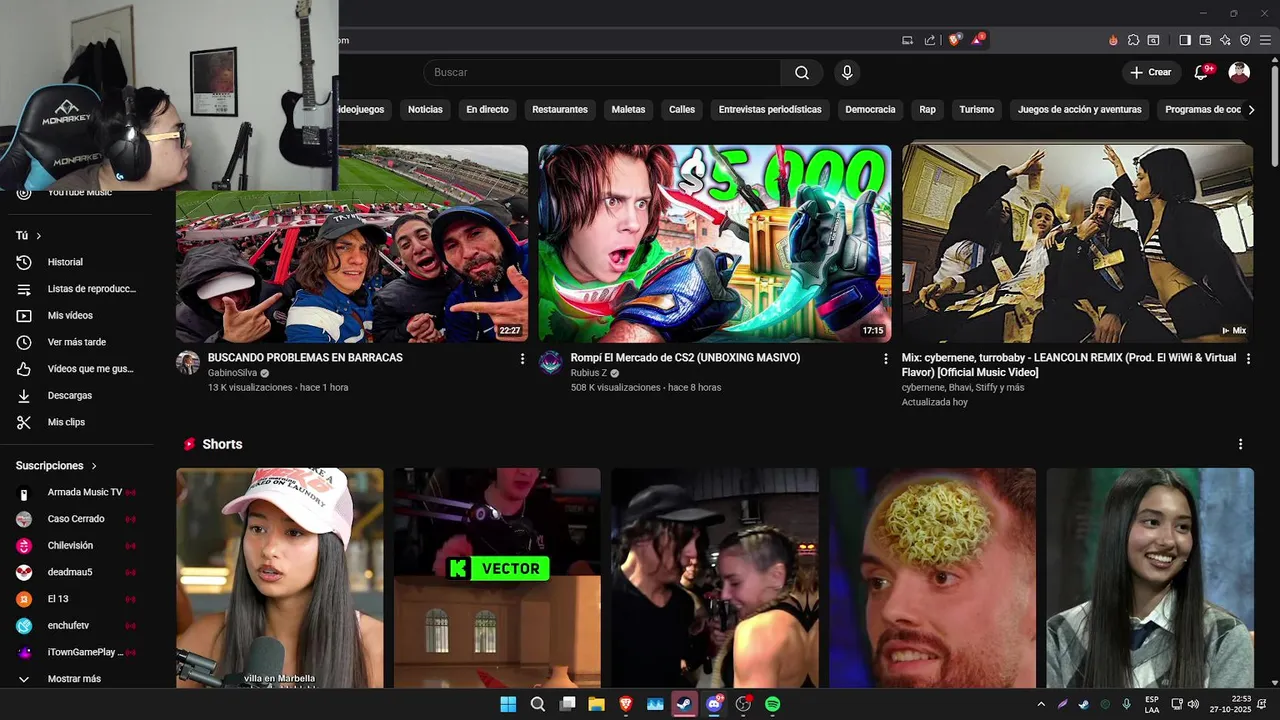Open Windows Start menu
This screenshot has height=720, width=1280.
[508, 704]
